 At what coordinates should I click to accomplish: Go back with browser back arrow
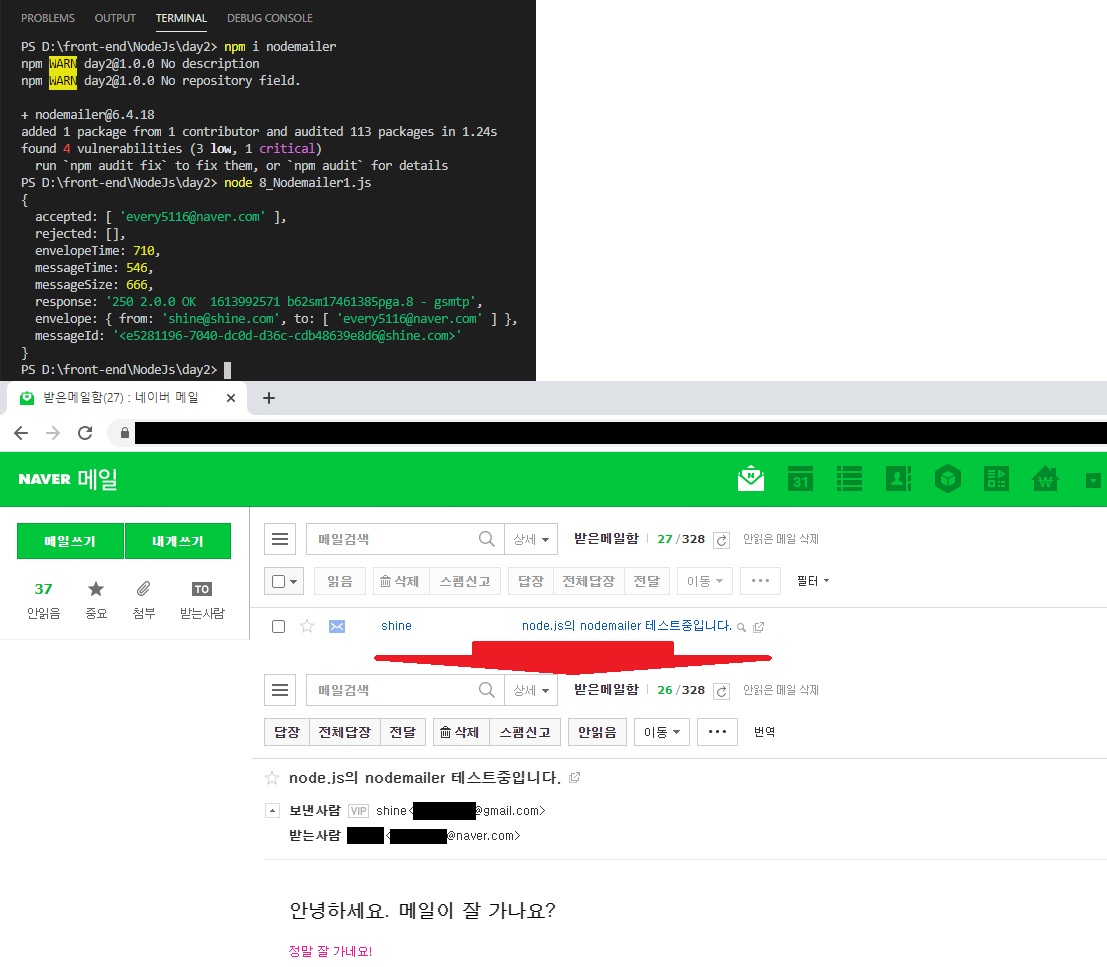click(21, 433)
